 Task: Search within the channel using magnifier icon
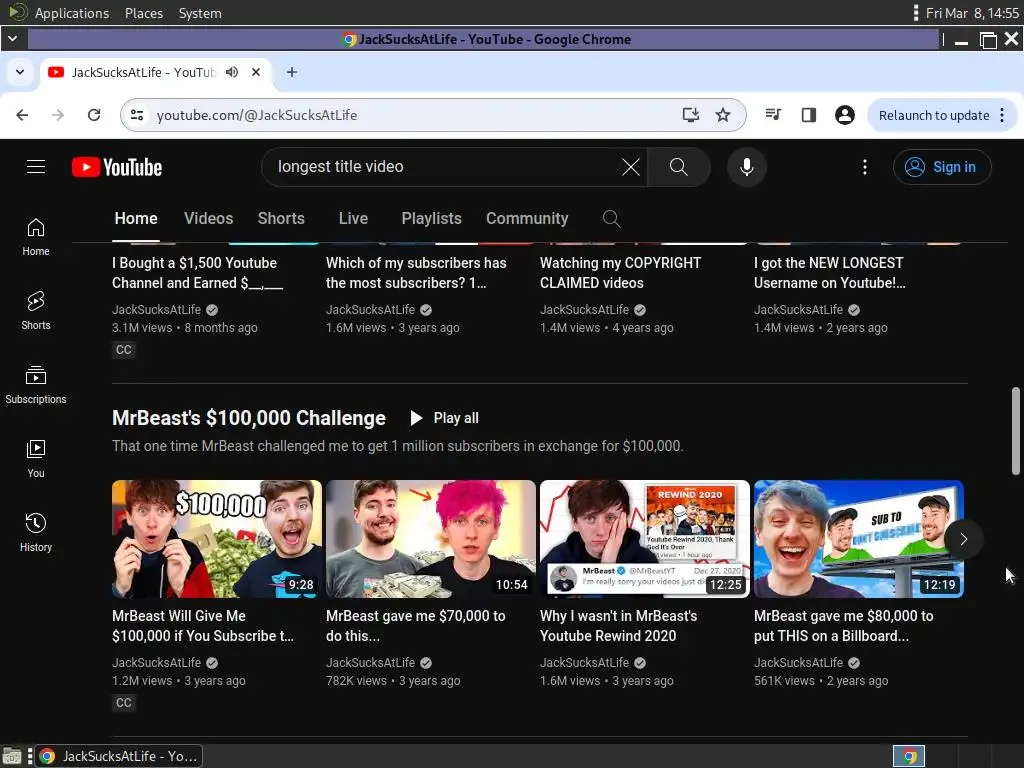point(611,219)
